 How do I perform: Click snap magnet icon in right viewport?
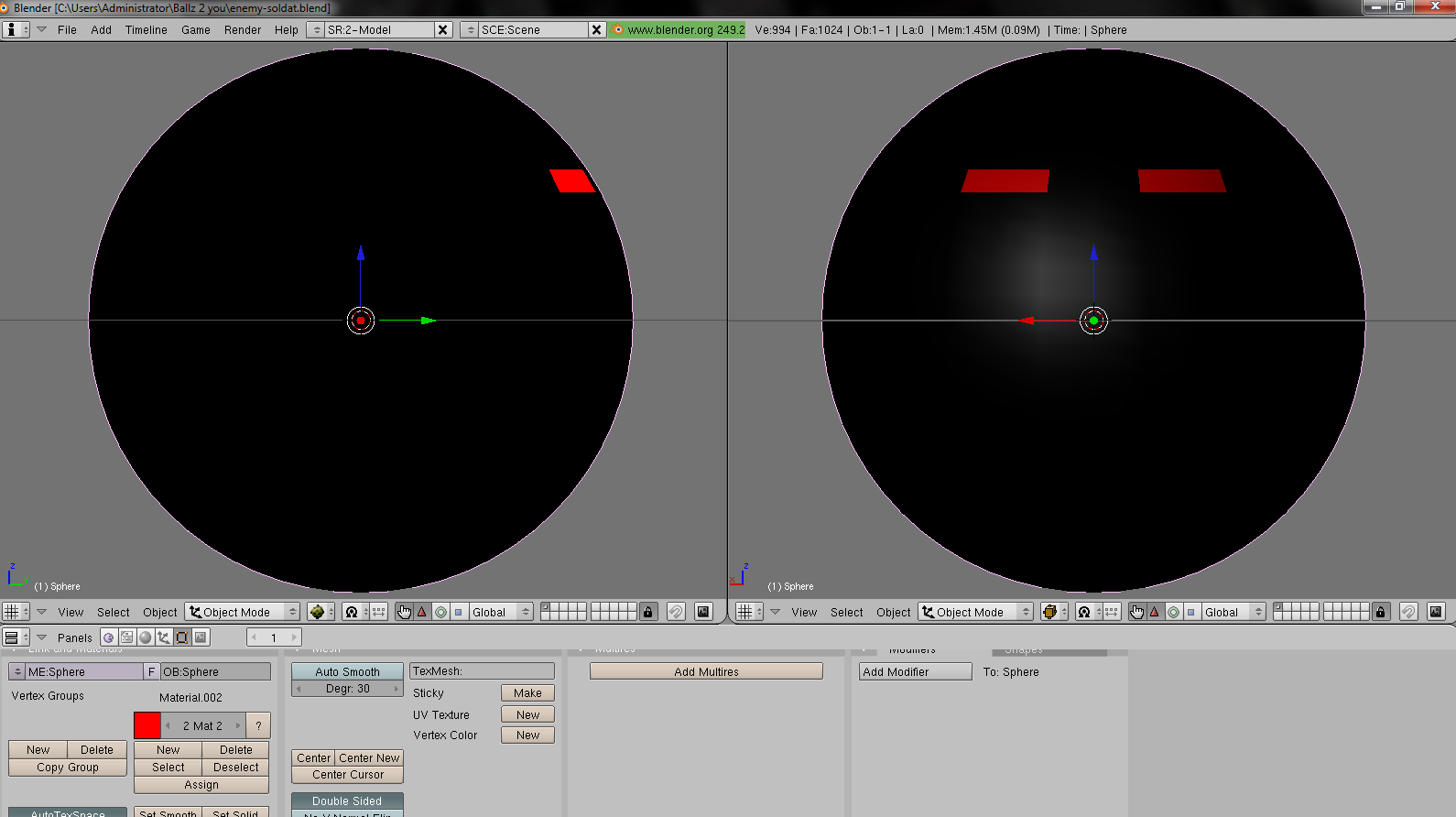[1408, 612]
